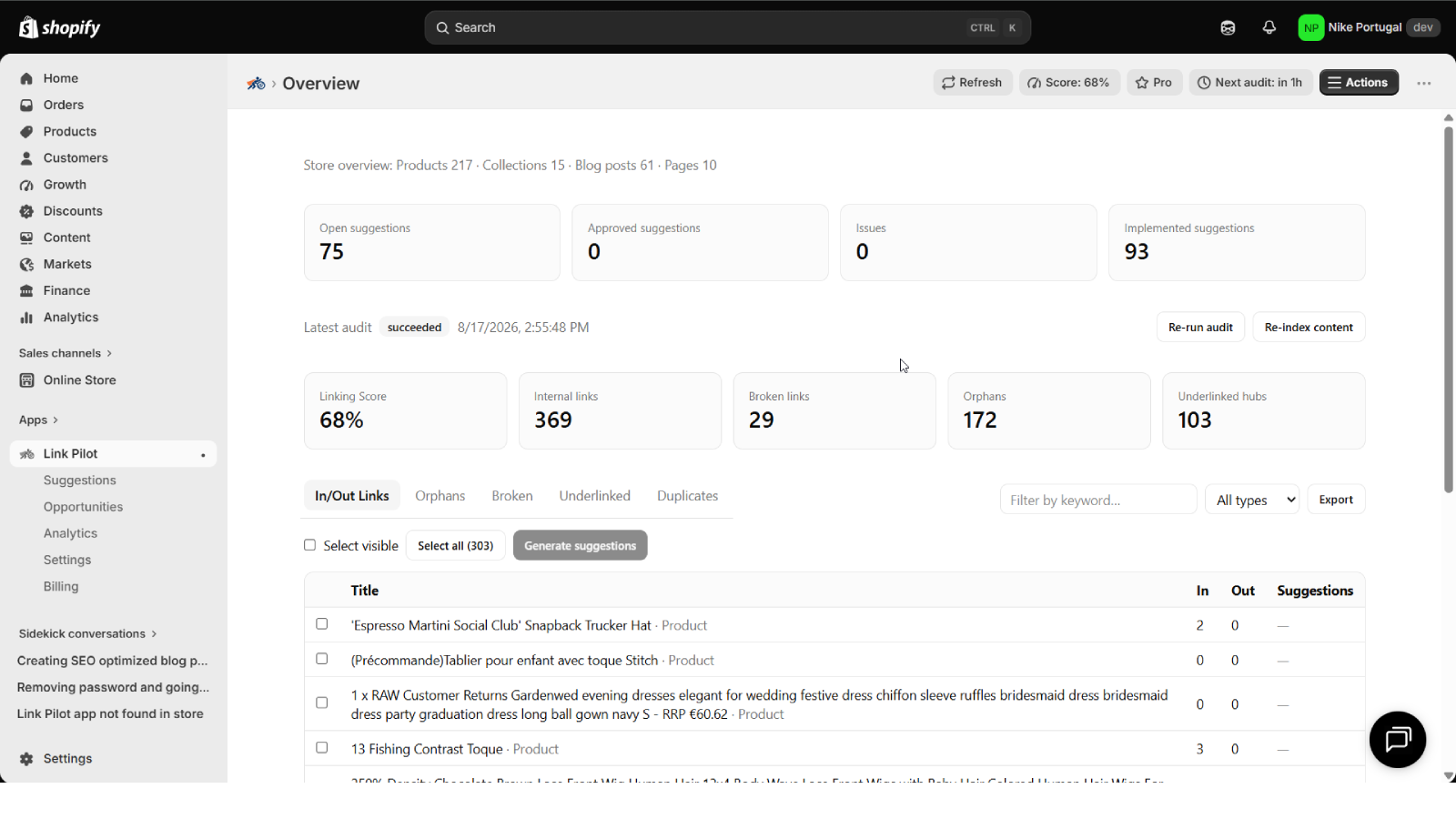
Task: Click the Finance bank icon
Action: click(26, 290)
